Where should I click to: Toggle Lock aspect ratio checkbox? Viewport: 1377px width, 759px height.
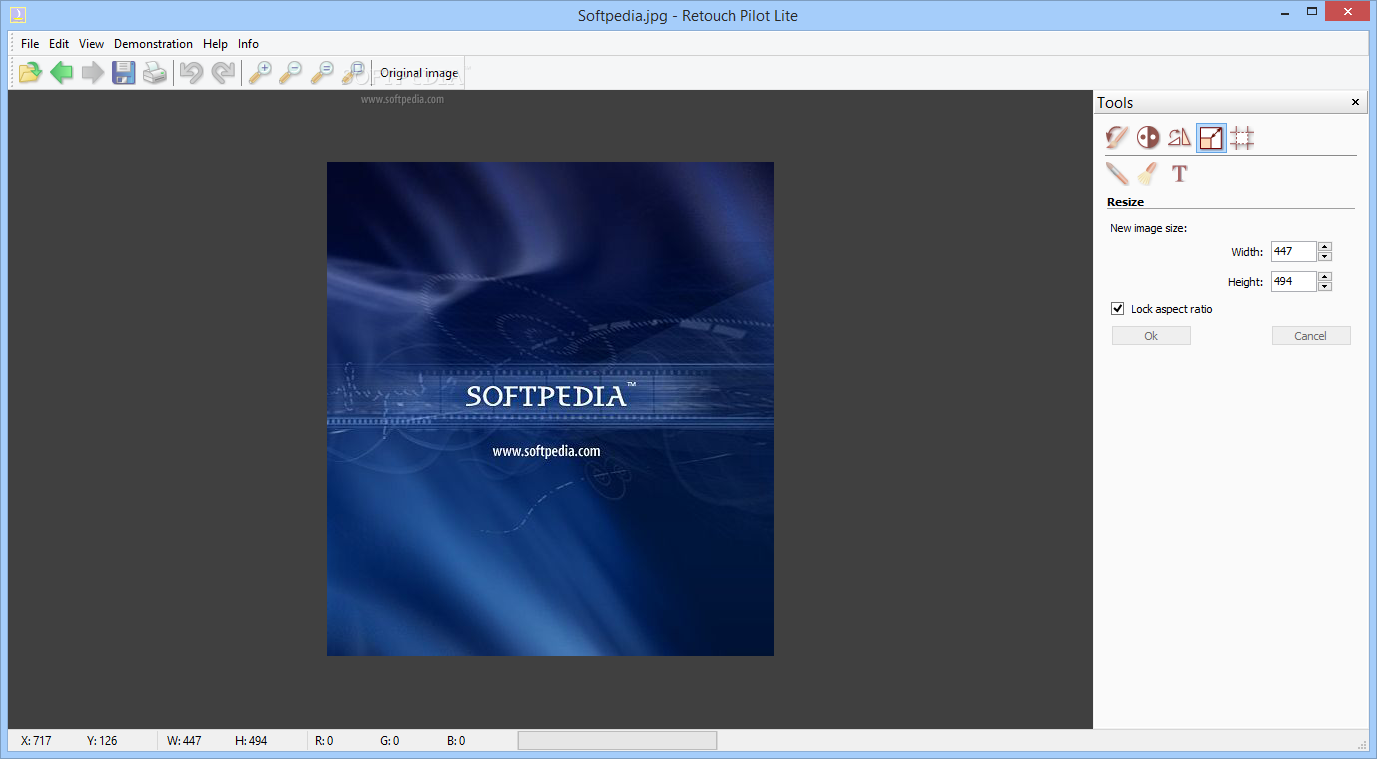click(1118, 309)
